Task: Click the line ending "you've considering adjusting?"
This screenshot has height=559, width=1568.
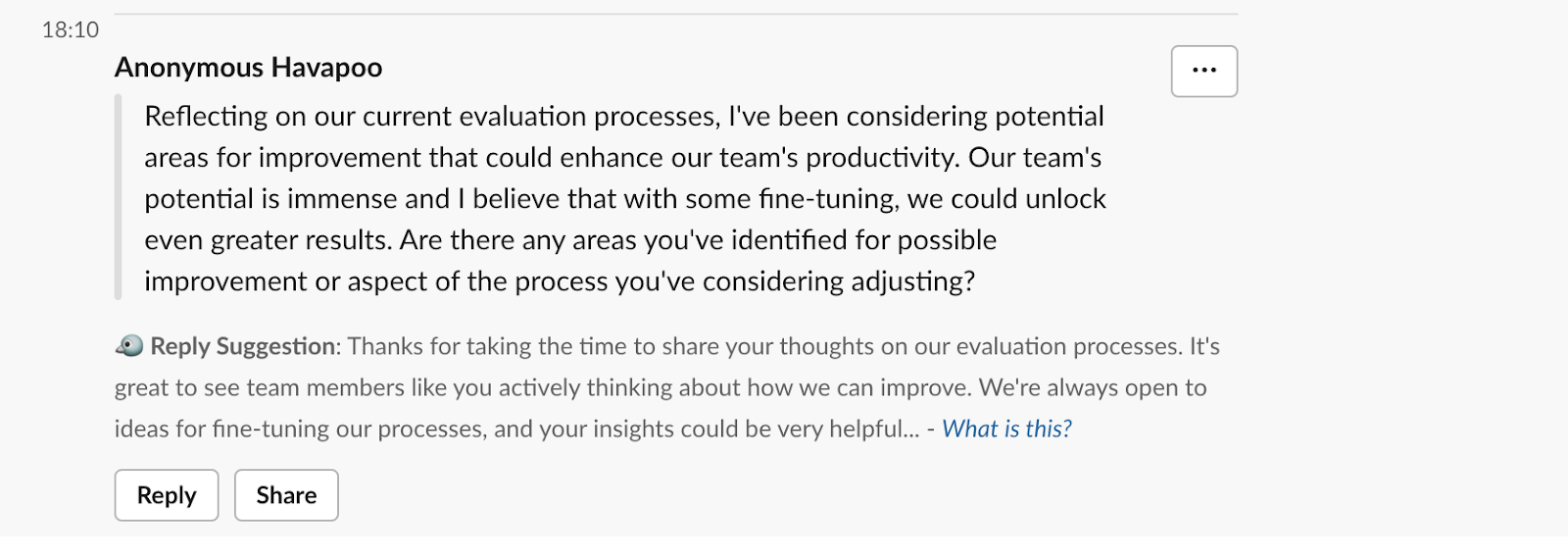Action: (560, 281)
